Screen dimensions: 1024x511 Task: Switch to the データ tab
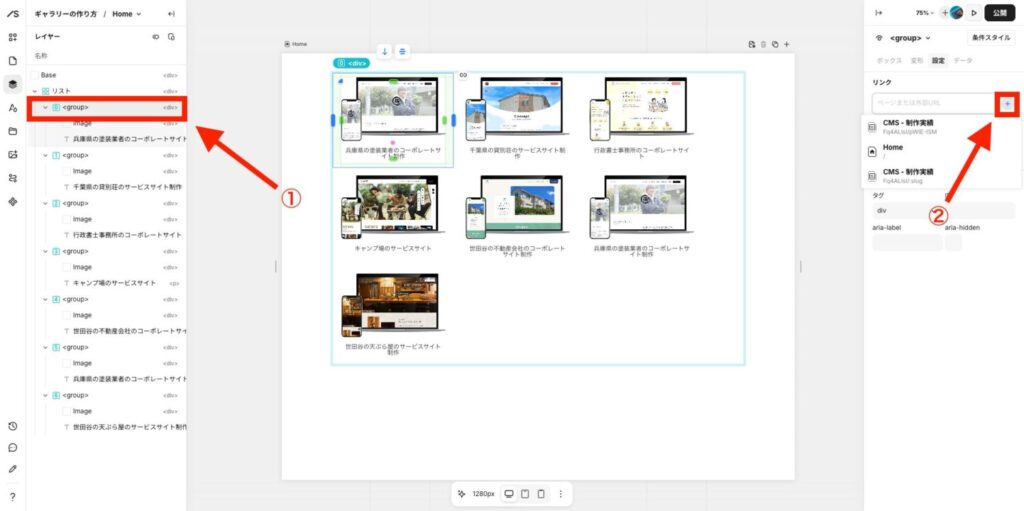tap(962, 61)
